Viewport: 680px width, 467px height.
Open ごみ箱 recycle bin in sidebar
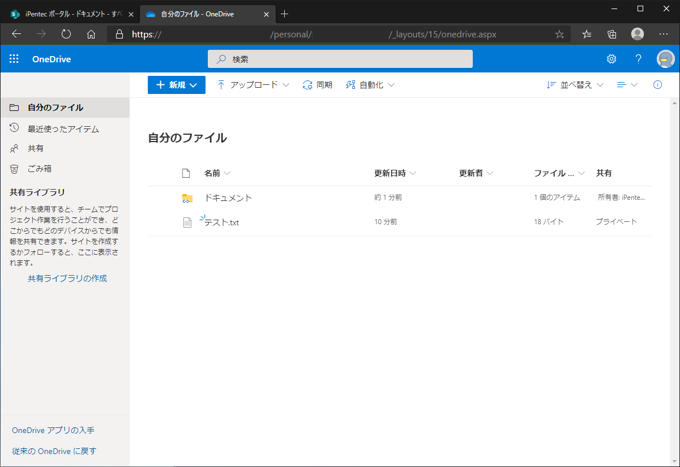[65, 169]
